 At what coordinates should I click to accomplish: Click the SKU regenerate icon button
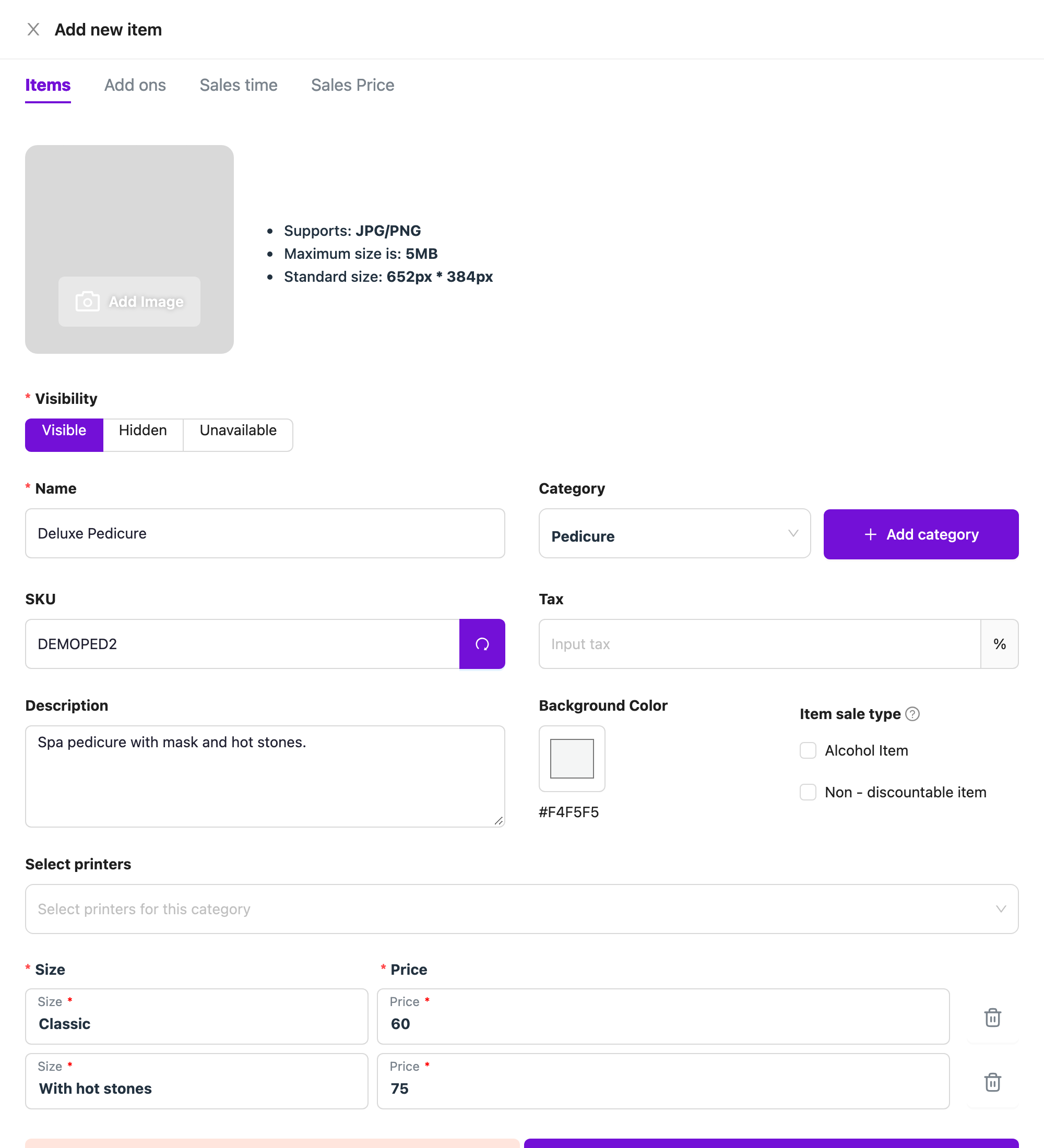(x=482, y=644)
